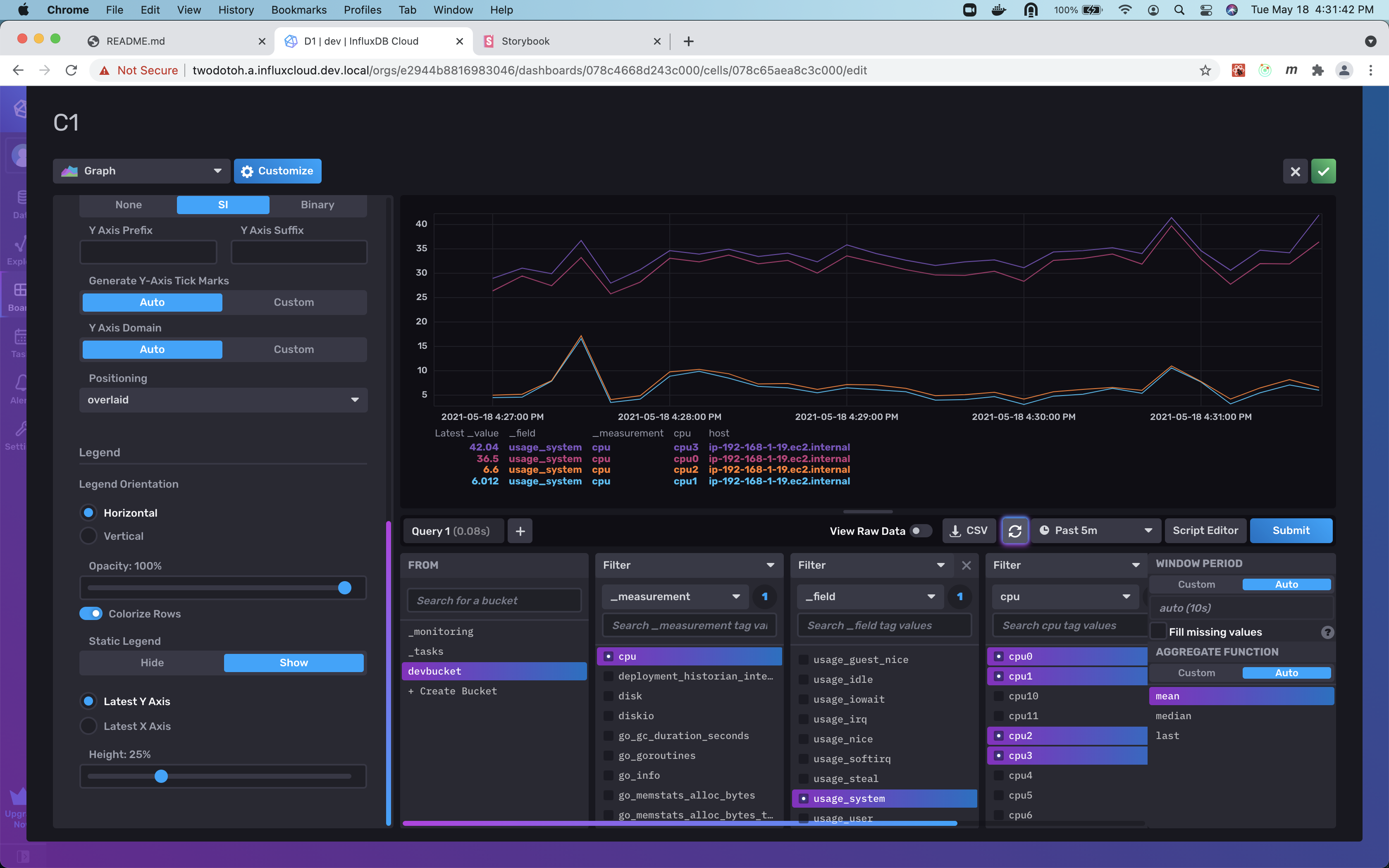The image size is (1389, 868).
Task: Remove the _field filter with X icon
Action: point(966,565)
